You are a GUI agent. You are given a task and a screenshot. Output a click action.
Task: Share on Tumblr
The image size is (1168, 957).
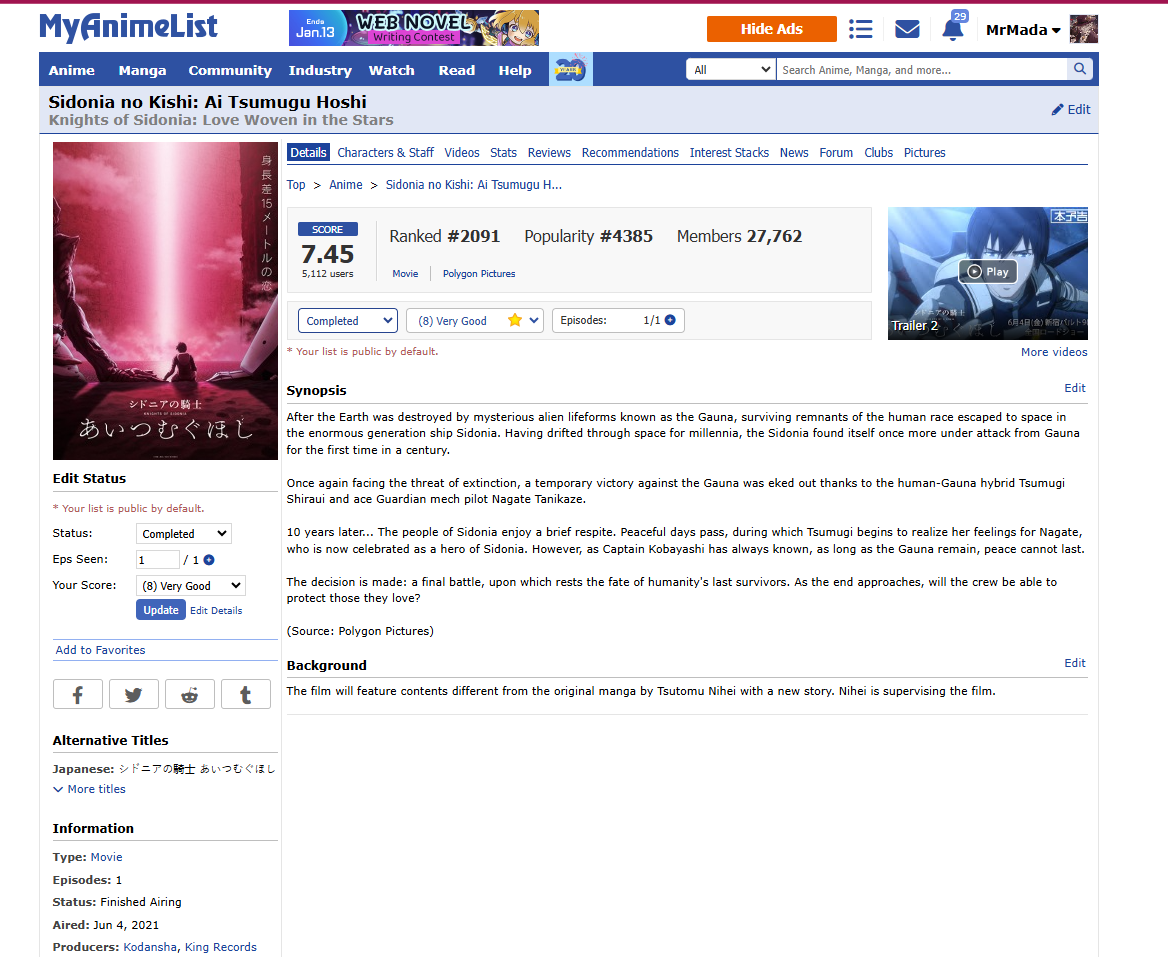pyautogui.click(x=246, y=694)
